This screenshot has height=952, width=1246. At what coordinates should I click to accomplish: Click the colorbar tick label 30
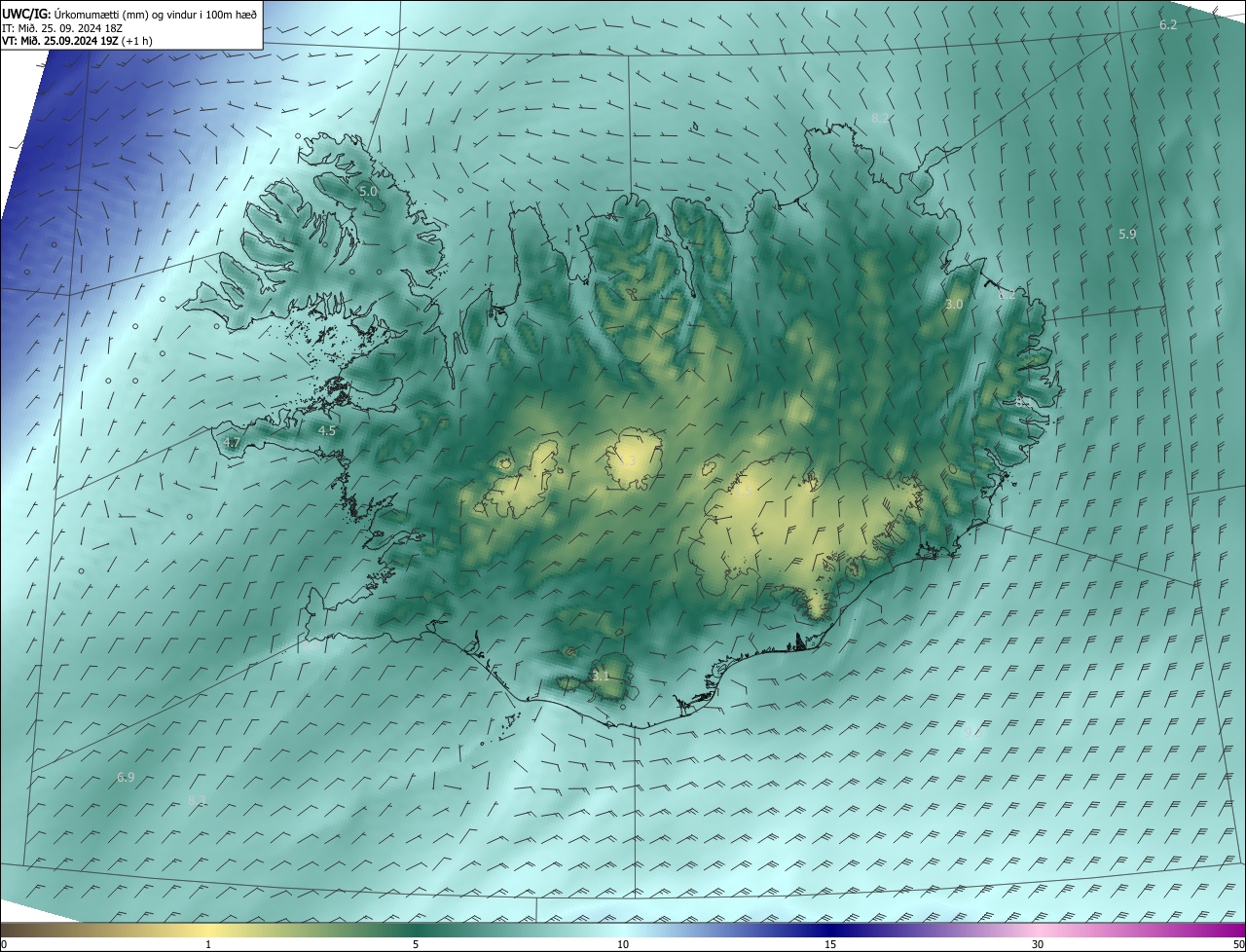click(1038, 944)
